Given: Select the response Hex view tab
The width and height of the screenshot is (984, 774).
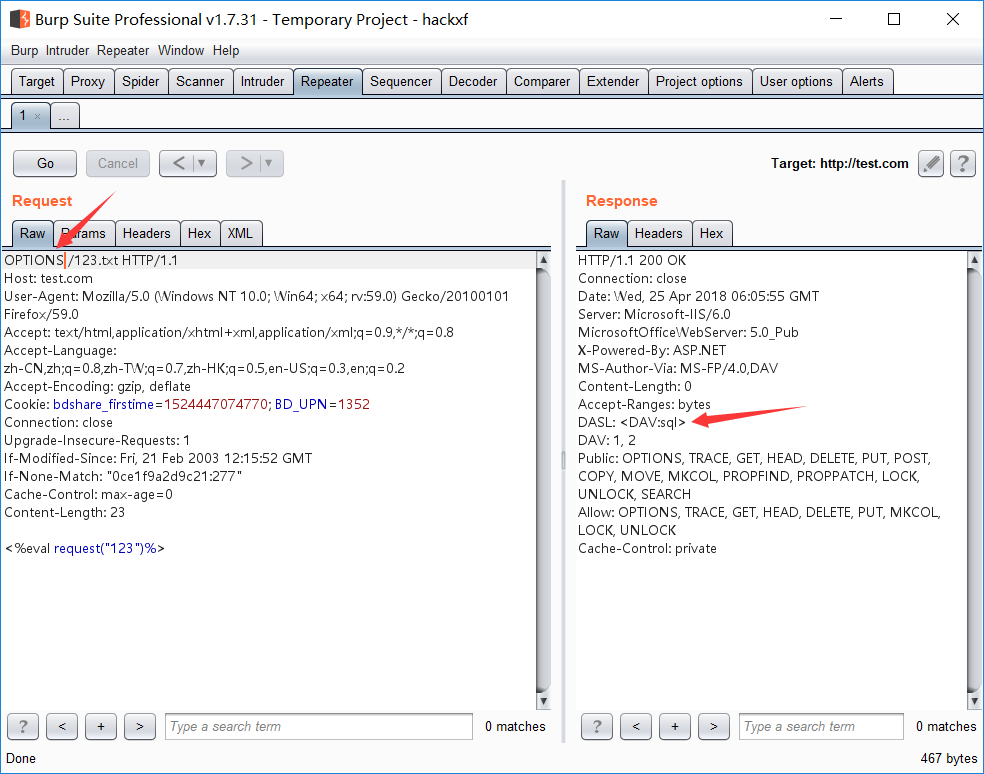Looking at the screenshot, I should (712, 234).
